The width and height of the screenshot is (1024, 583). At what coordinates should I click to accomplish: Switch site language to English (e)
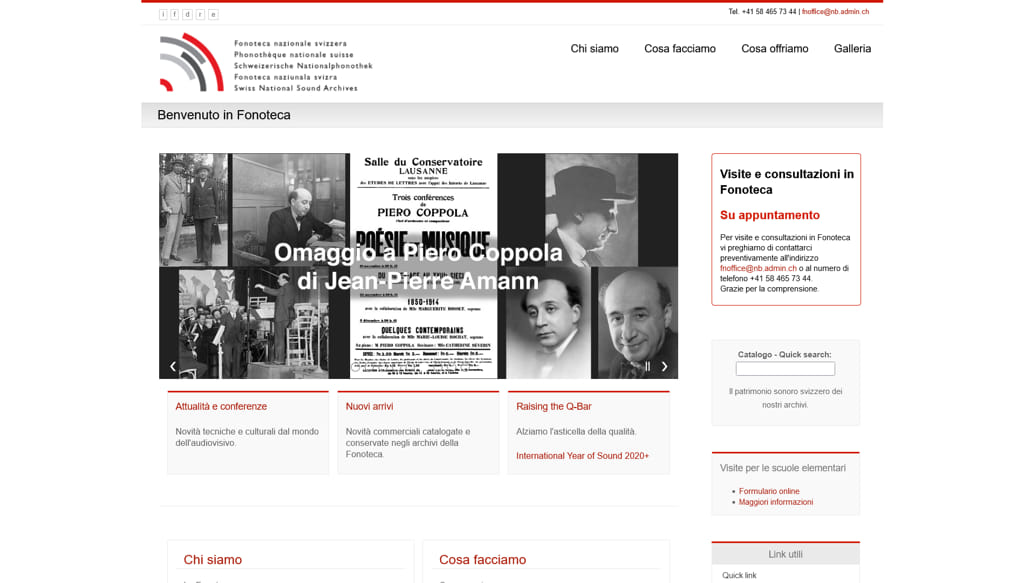213,14
